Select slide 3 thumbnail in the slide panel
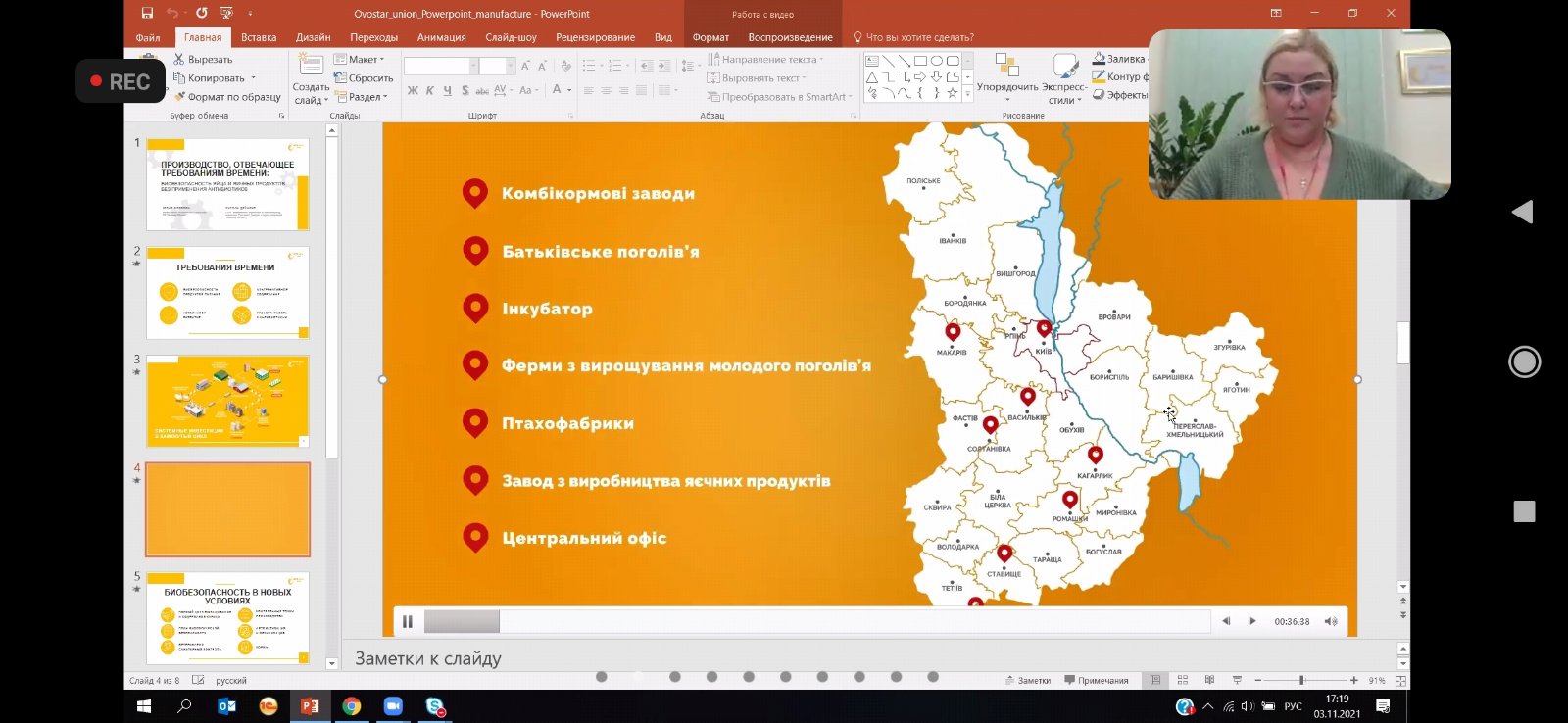 pos(227,402)
